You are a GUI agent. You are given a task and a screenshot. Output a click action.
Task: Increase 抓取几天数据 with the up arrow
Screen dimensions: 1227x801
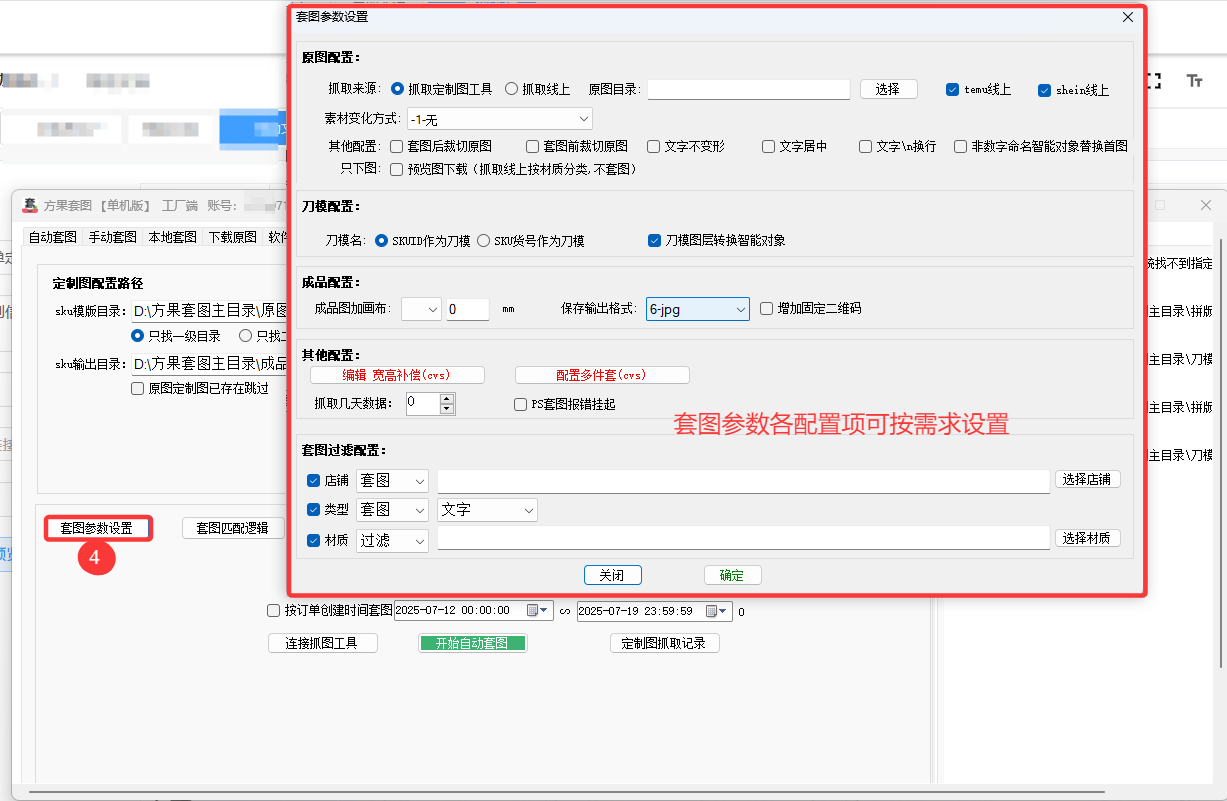tap(447, 398)
